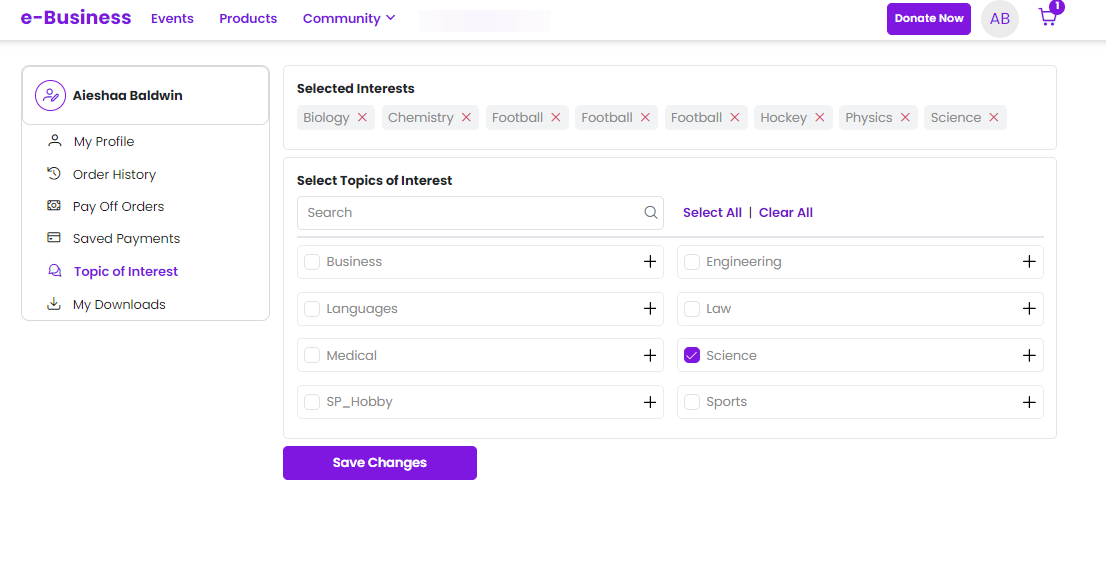1106x561 pixels.
Task: Expand the Science topic with its plus
Action: coord(1029,355)
